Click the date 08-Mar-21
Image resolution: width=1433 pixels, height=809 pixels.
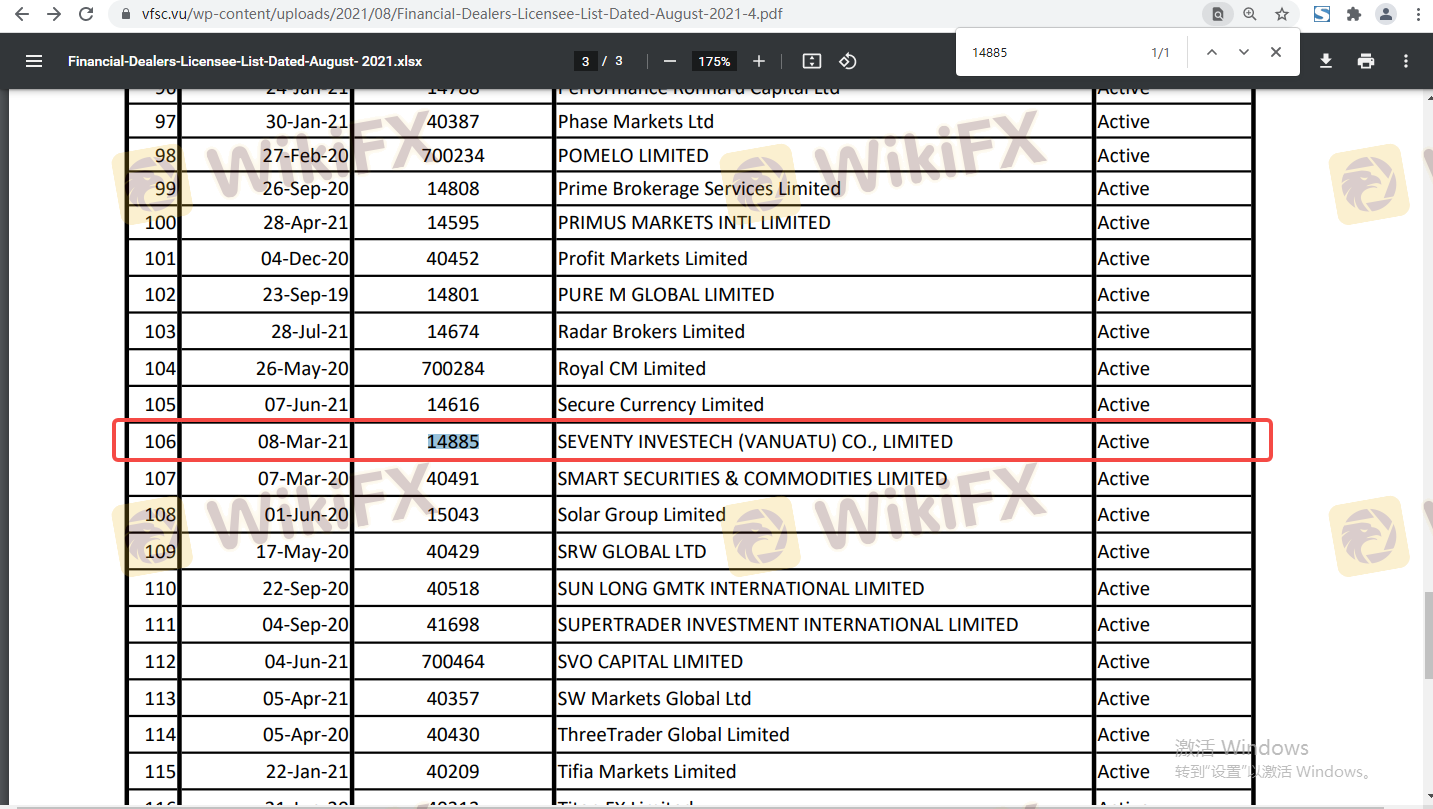point(304,442)
